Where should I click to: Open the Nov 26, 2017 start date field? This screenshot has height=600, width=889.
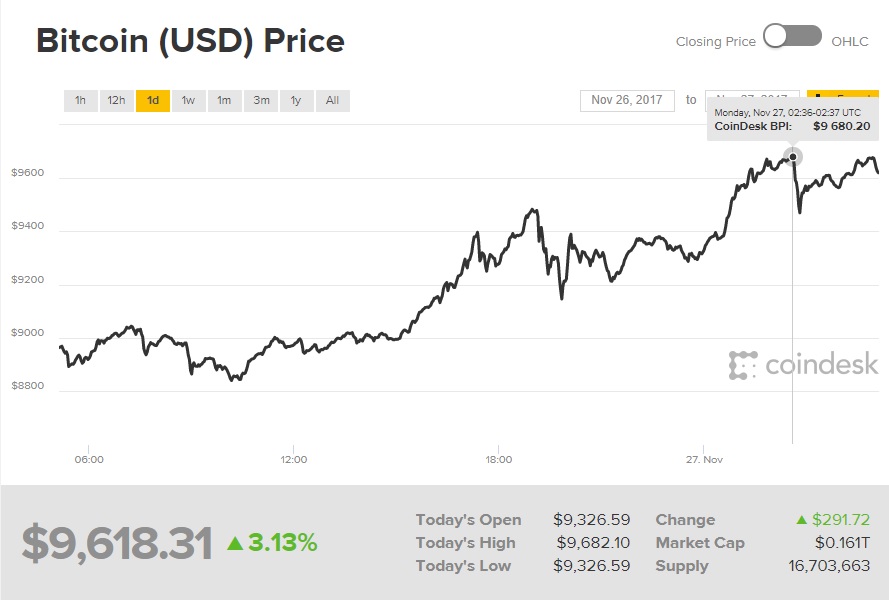[627, 100]
